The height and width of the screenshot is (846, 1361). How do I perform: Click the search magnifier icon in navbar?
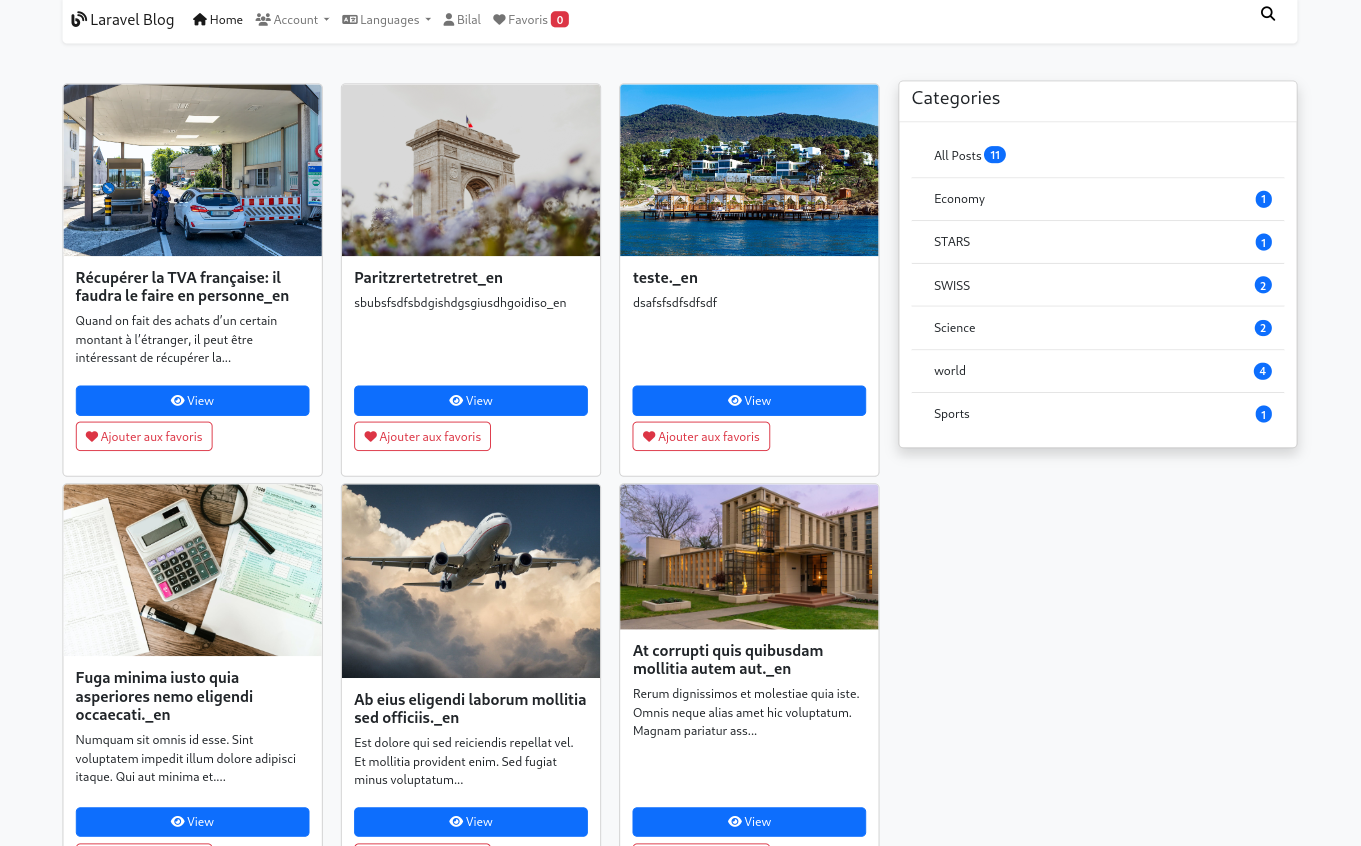(1268, 14)
